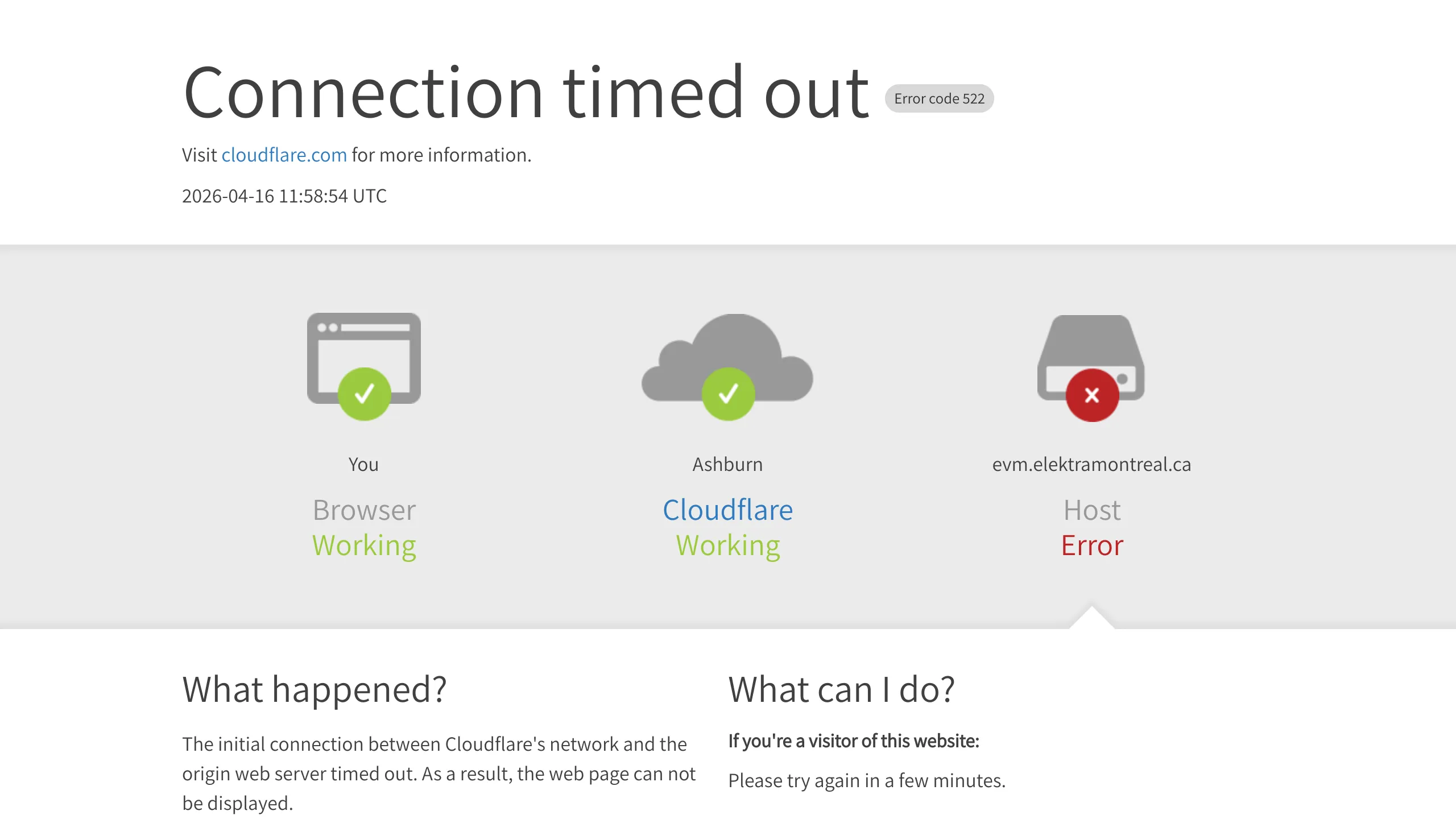Click the Host label
This screenshot has width=1456, height=819.
tap(1092, 510)
